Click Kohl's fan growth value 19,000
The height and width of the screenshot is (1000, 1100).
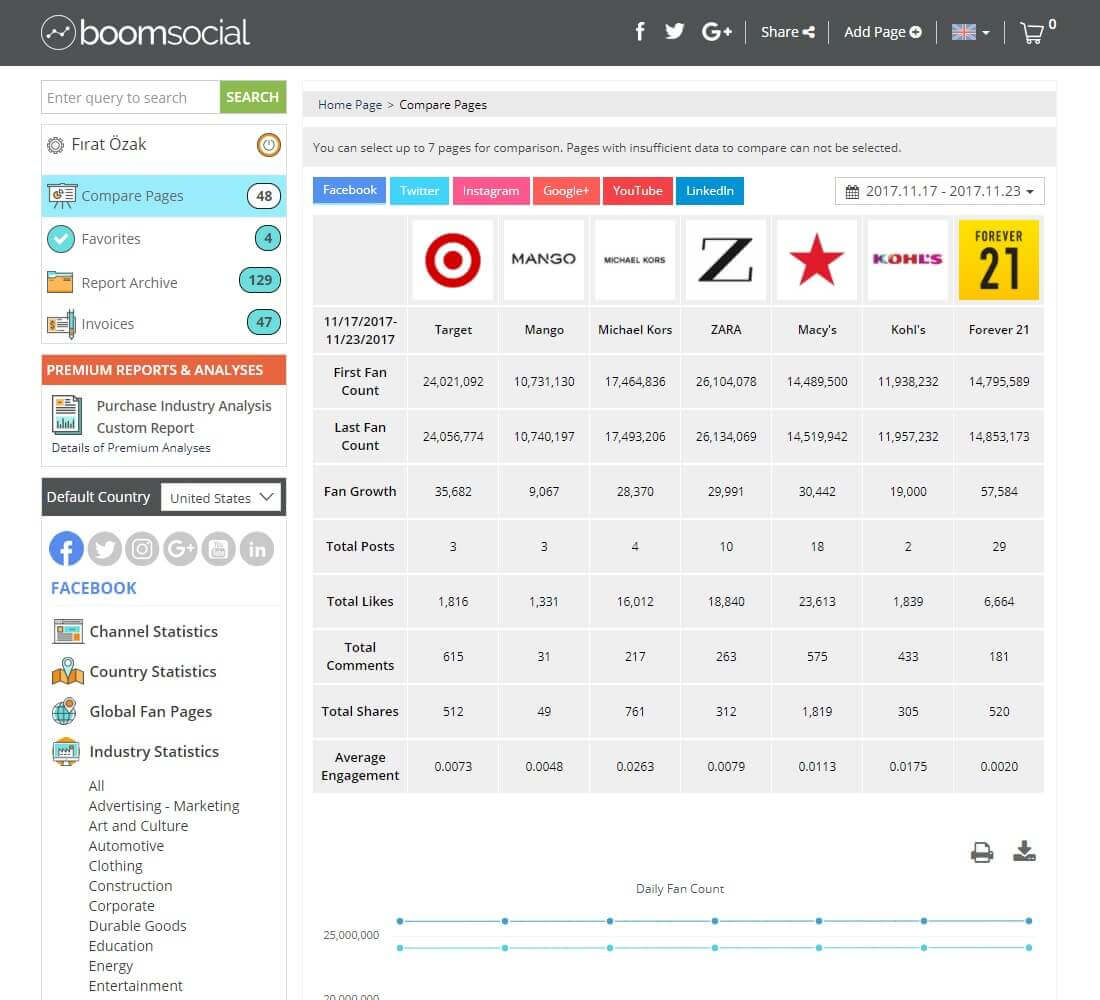pyautogui.click(x=908, y=492)
